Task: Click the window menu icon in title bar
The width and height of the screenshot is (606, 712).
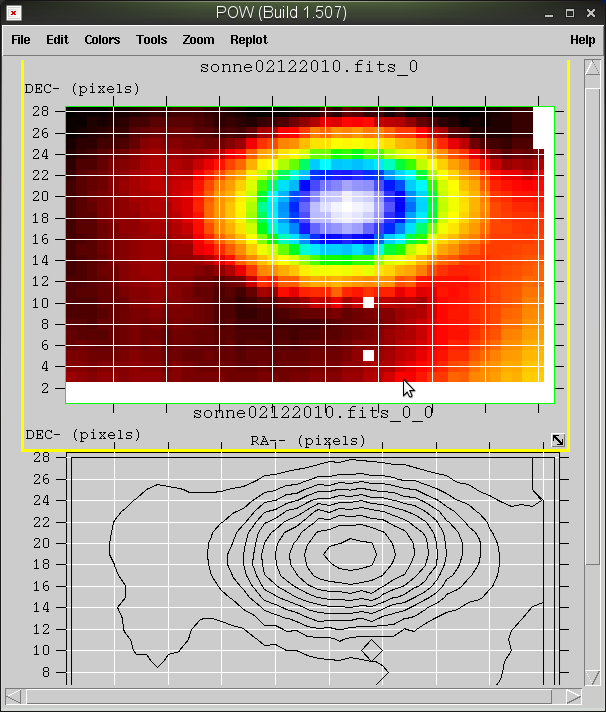Action: (14, 13)
